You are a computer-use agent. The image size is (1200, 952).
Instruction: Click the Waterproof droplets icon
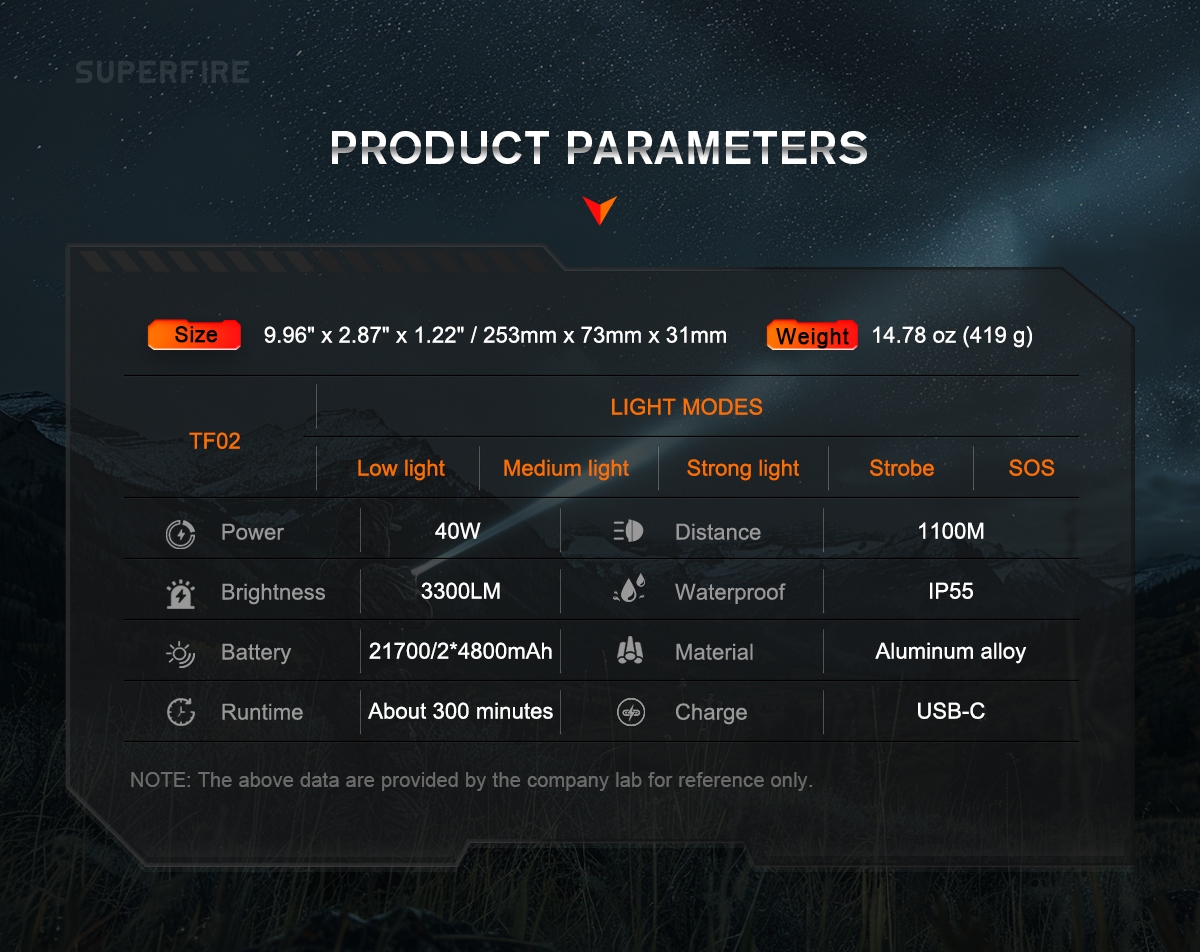(629, 591)
